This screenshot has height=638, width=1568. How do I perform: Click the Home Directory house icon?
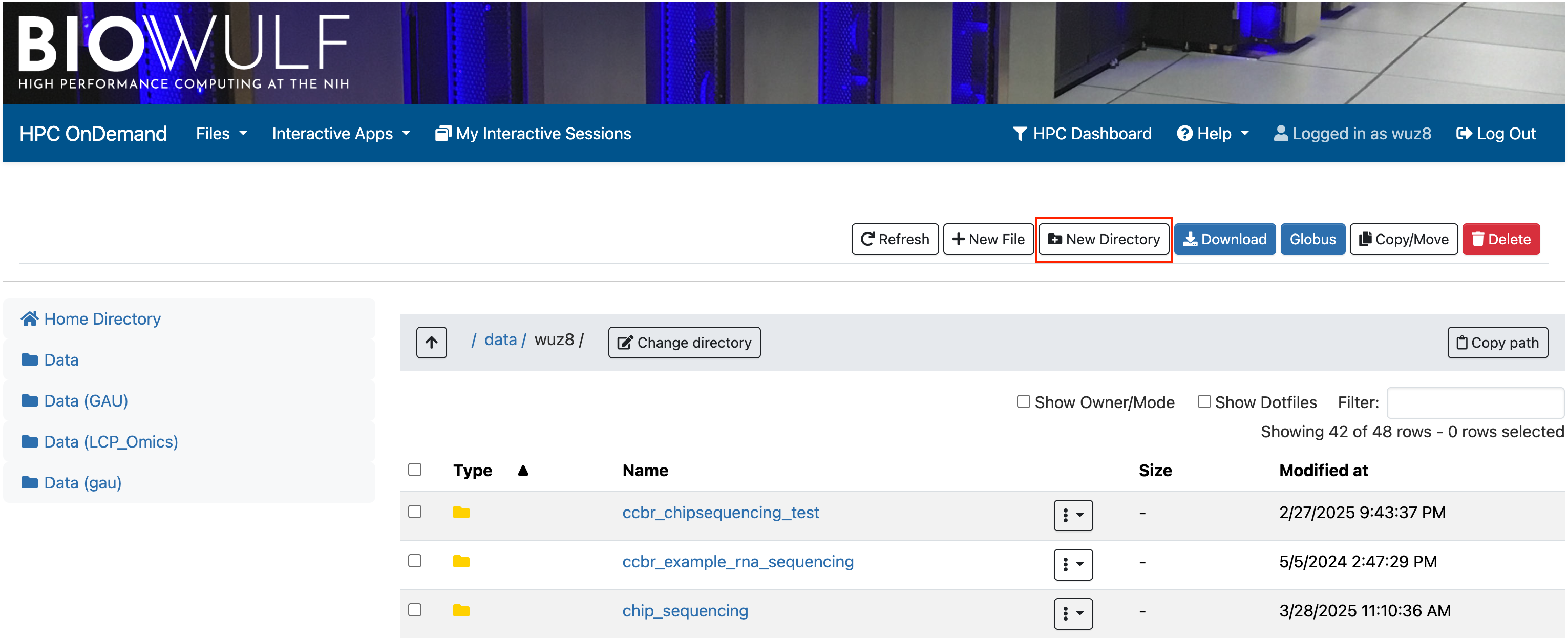pyautogui.click(x=29, y=318)
